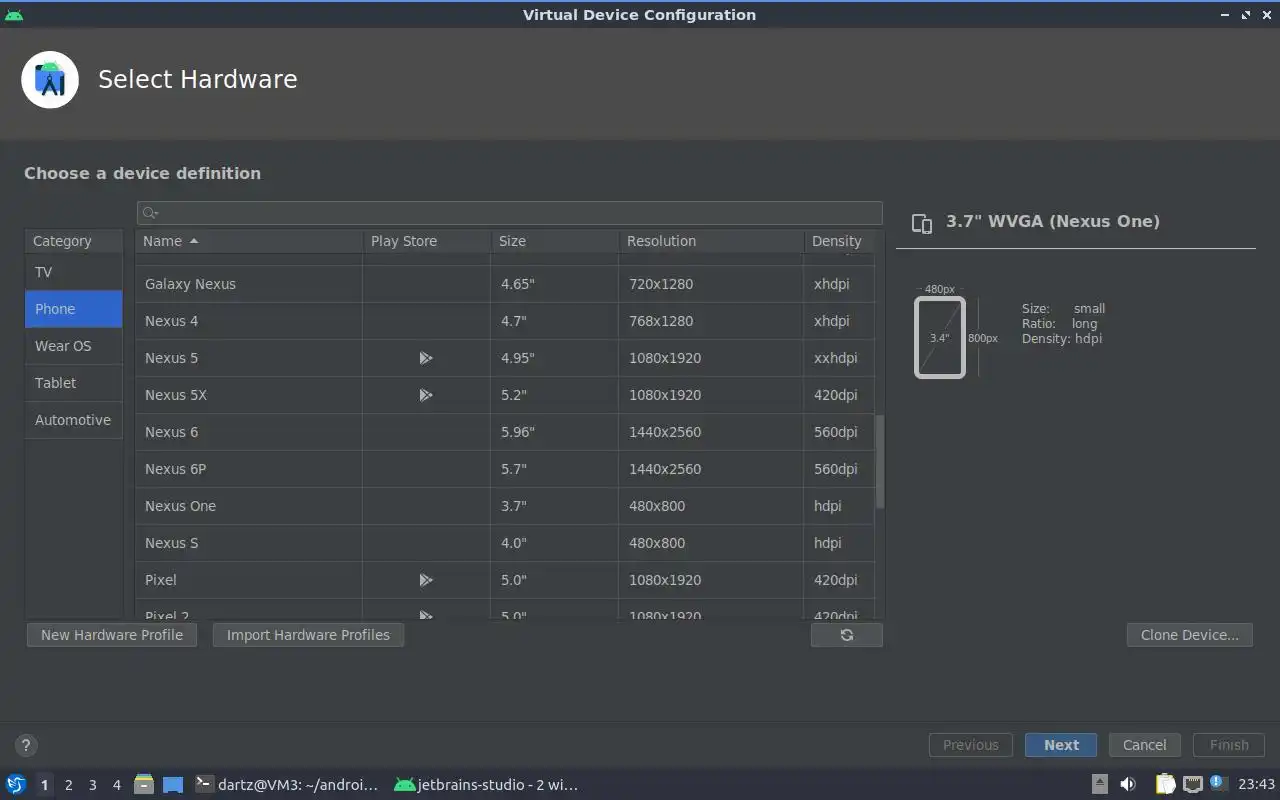Open the system start menu in taskbar
This screenshot has width=1280, height=800.
point(15,785)
